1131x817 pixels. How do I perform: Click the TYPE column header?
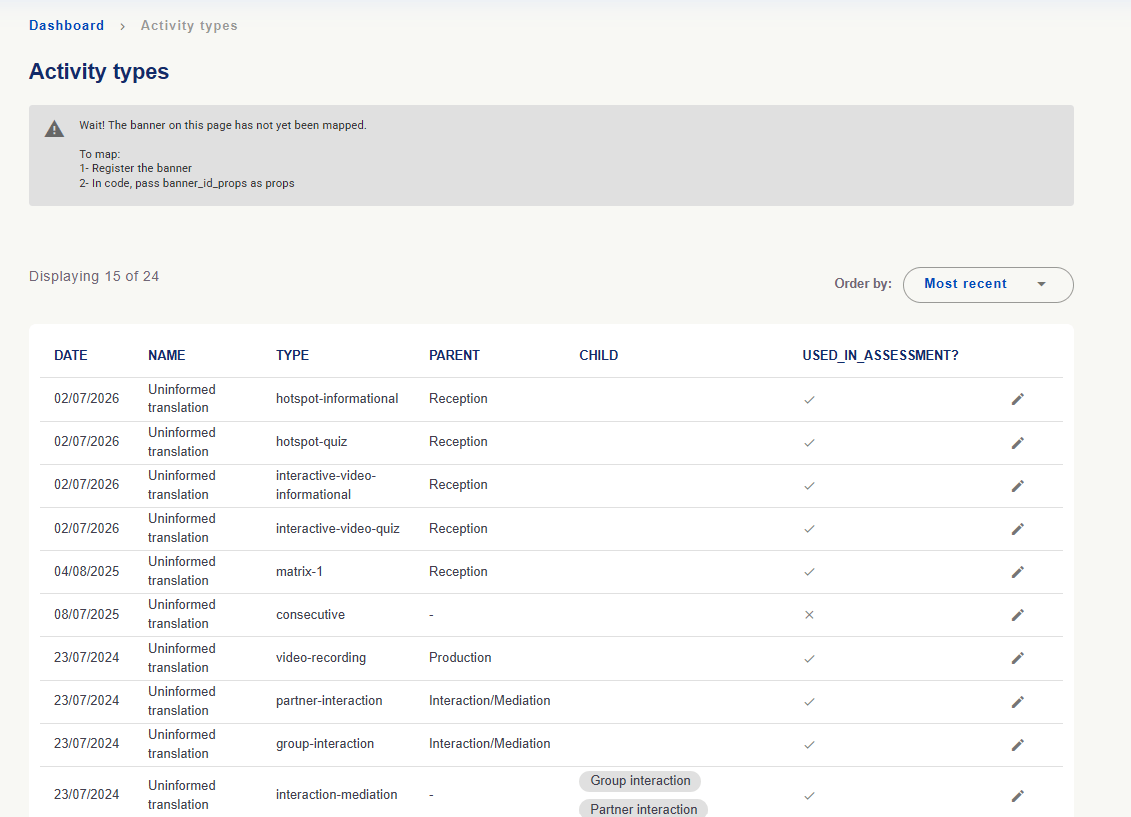tap(292, 355)
